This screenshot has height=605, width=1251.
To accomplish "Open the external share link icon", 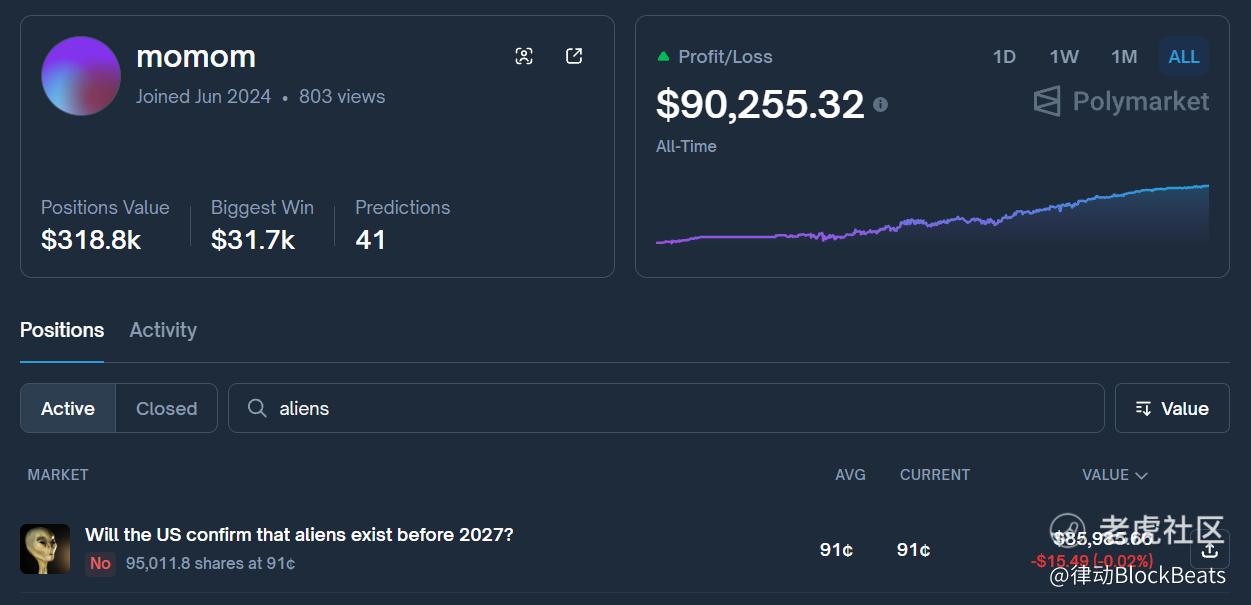I will point(574,56).
